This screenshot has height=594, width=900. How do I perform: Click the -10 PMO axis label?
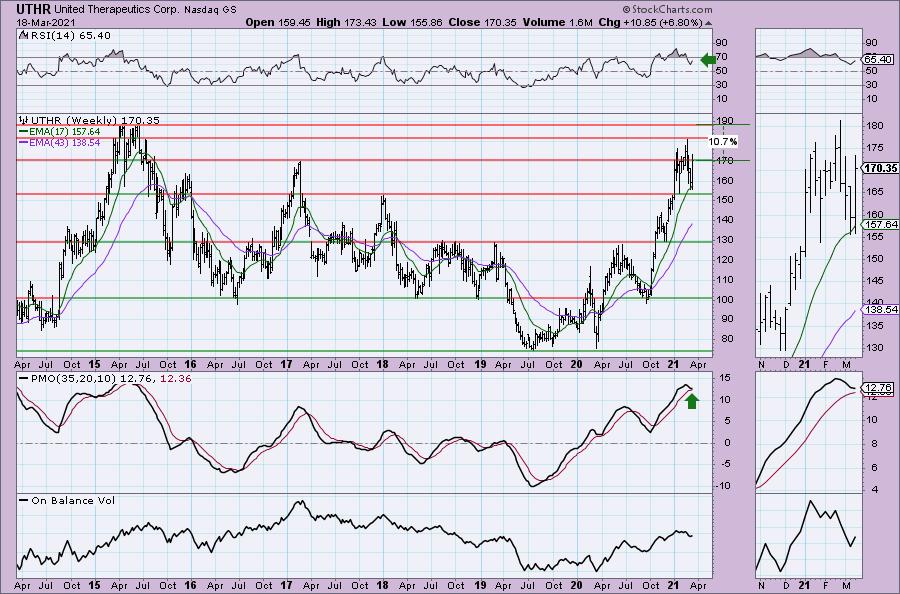(724, 486)
